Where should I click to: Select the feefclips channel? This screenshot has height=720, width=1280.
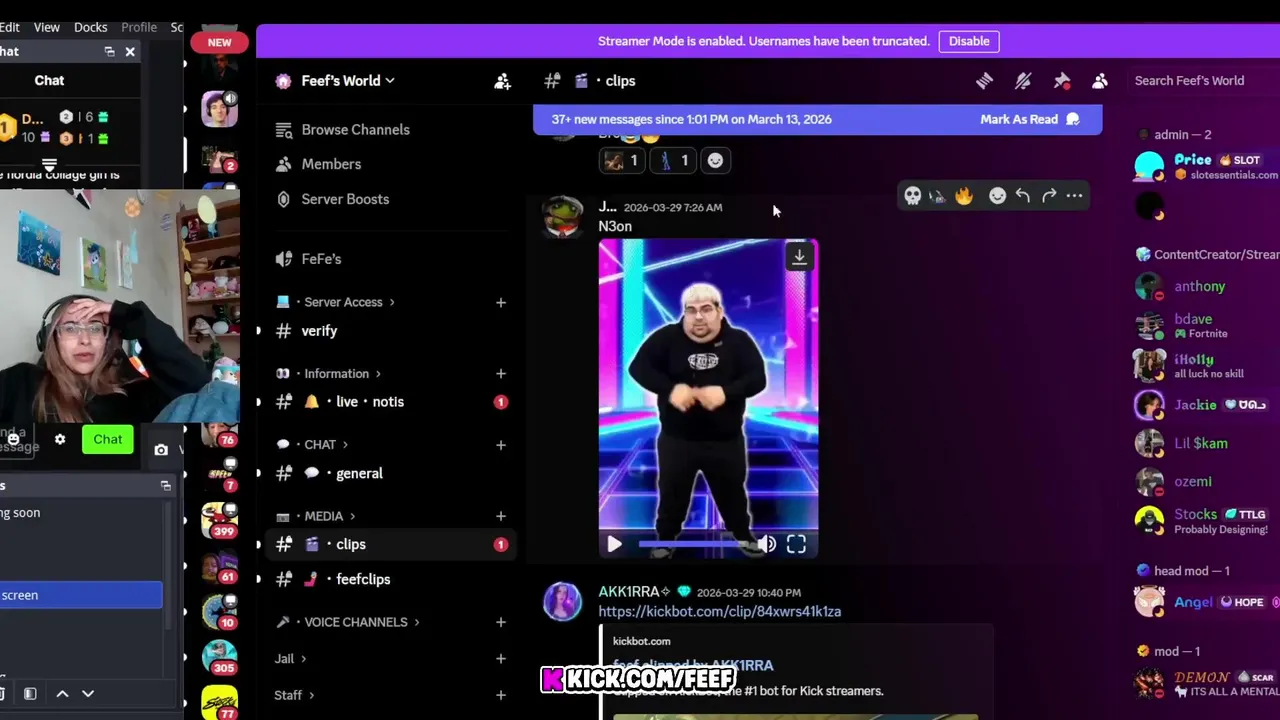click(x=392, y=579)
